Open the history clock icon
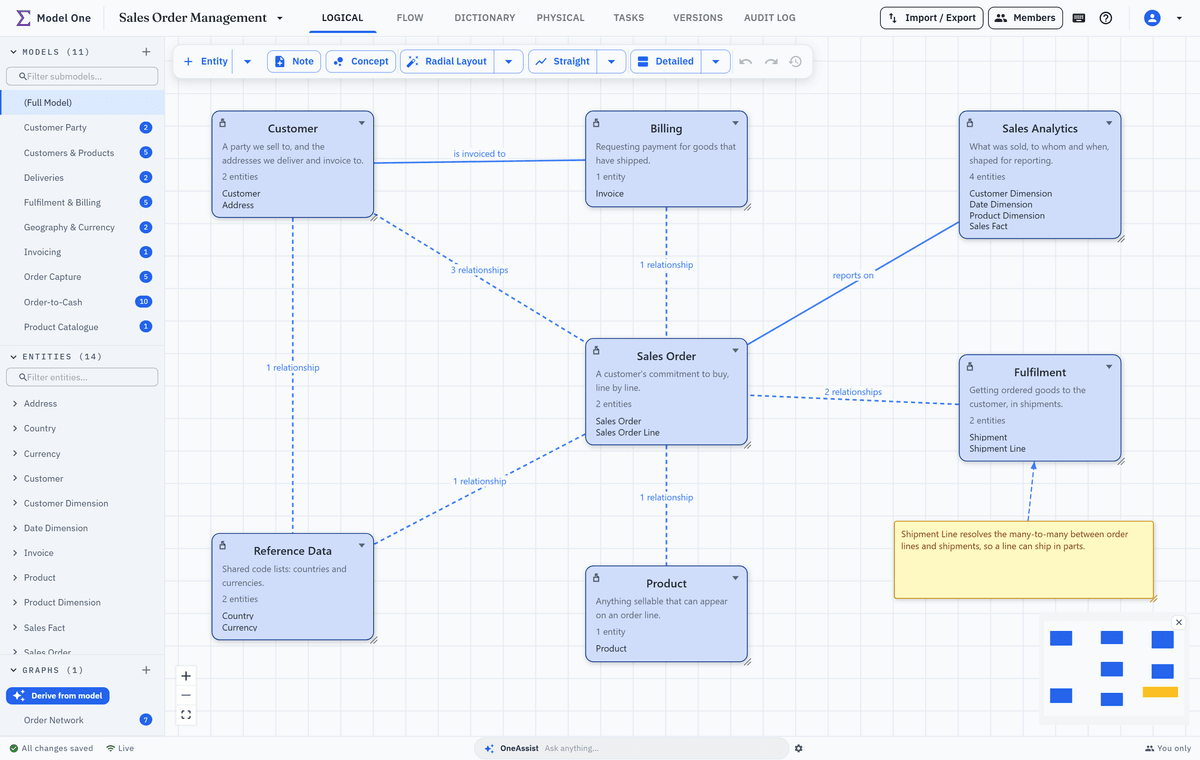This screenshot has width=1200, height=760. pos(795,61)
